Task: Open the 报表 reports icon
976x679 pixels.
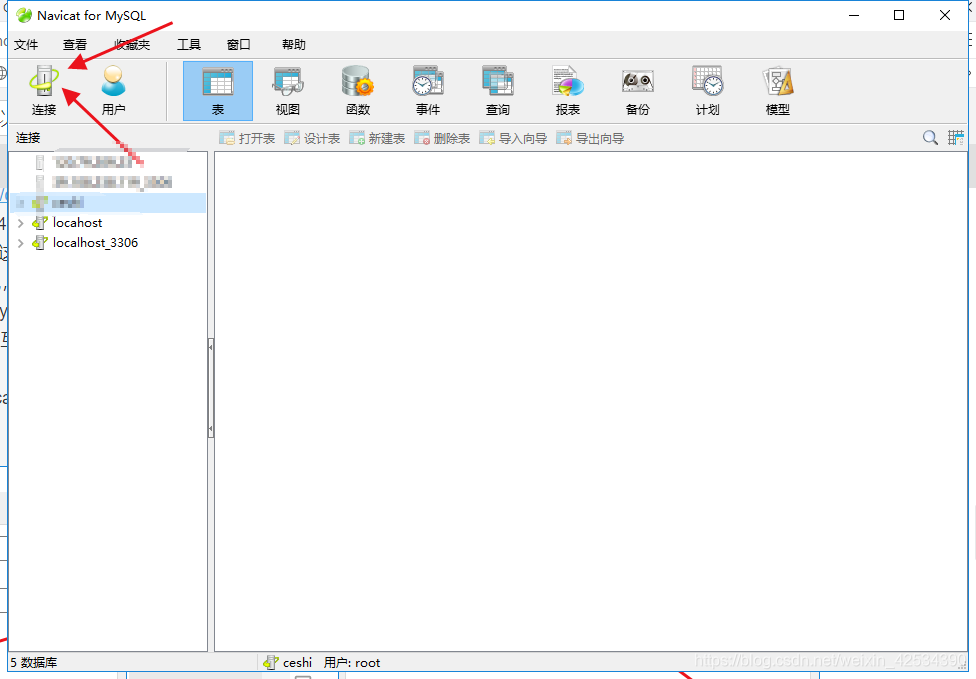Action: pyautogui.click(x=568, y=91)
